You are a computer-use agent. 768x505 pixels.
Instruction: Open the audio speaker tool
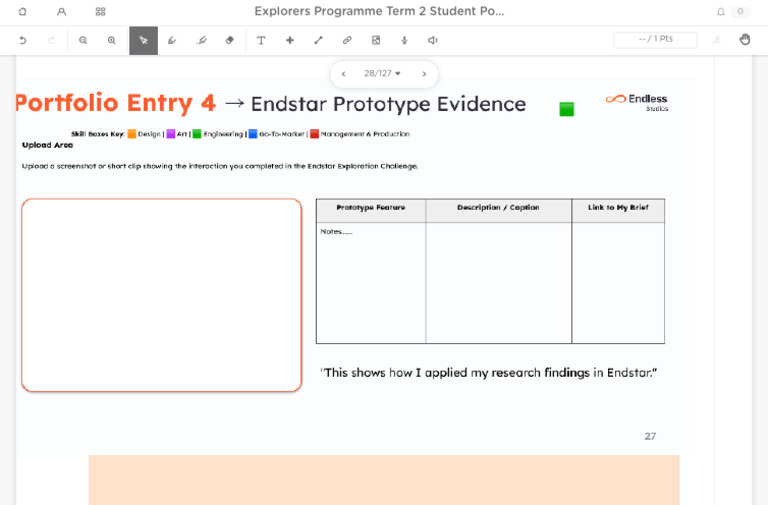[432, 40]
